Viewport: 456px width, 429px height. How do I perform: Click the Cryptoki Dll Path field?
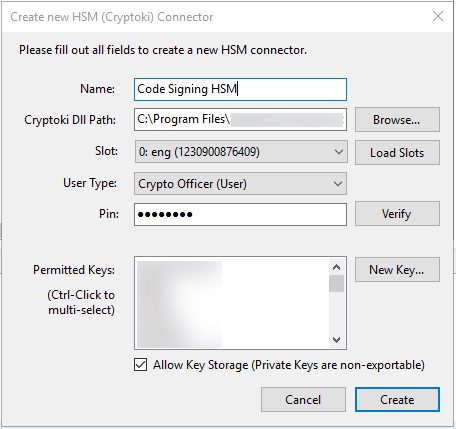coord(240,119)
